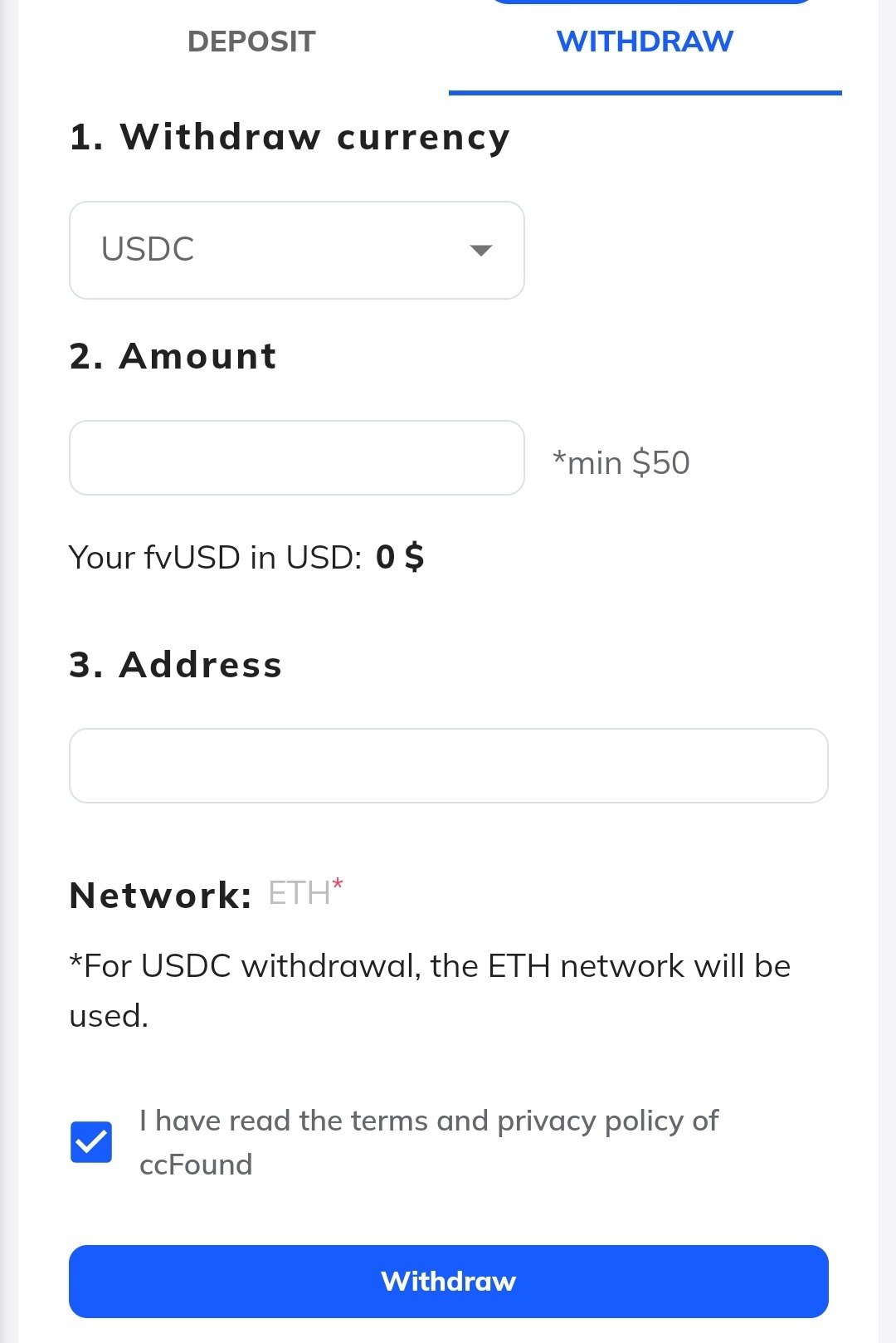The height and width of the screenshot is (1343, 896).
Task: Click the "1. Withdraw currency" heading
Action: coord(290,137)
